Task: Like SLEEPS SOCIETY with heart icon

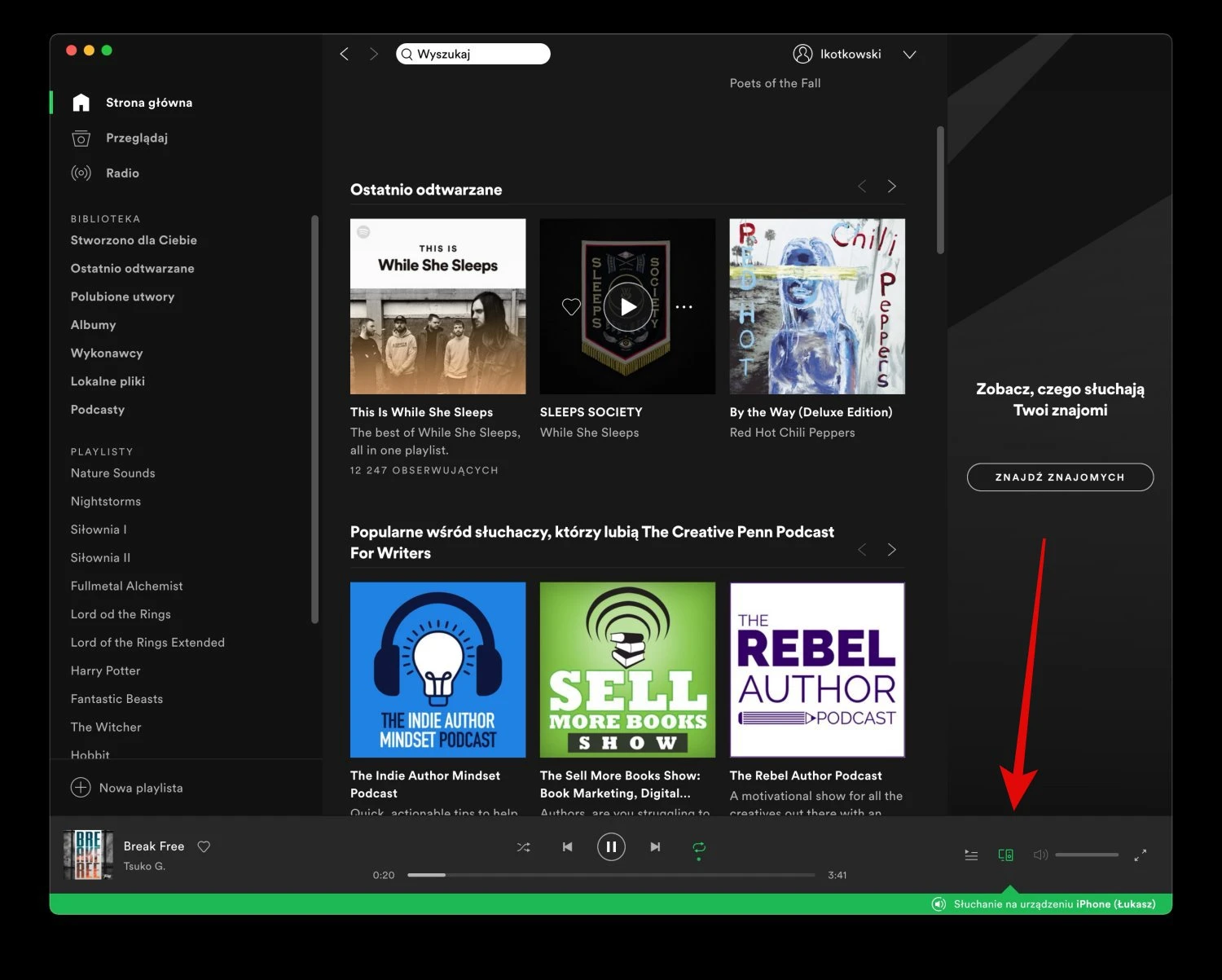Action: [x=571, y=307]
